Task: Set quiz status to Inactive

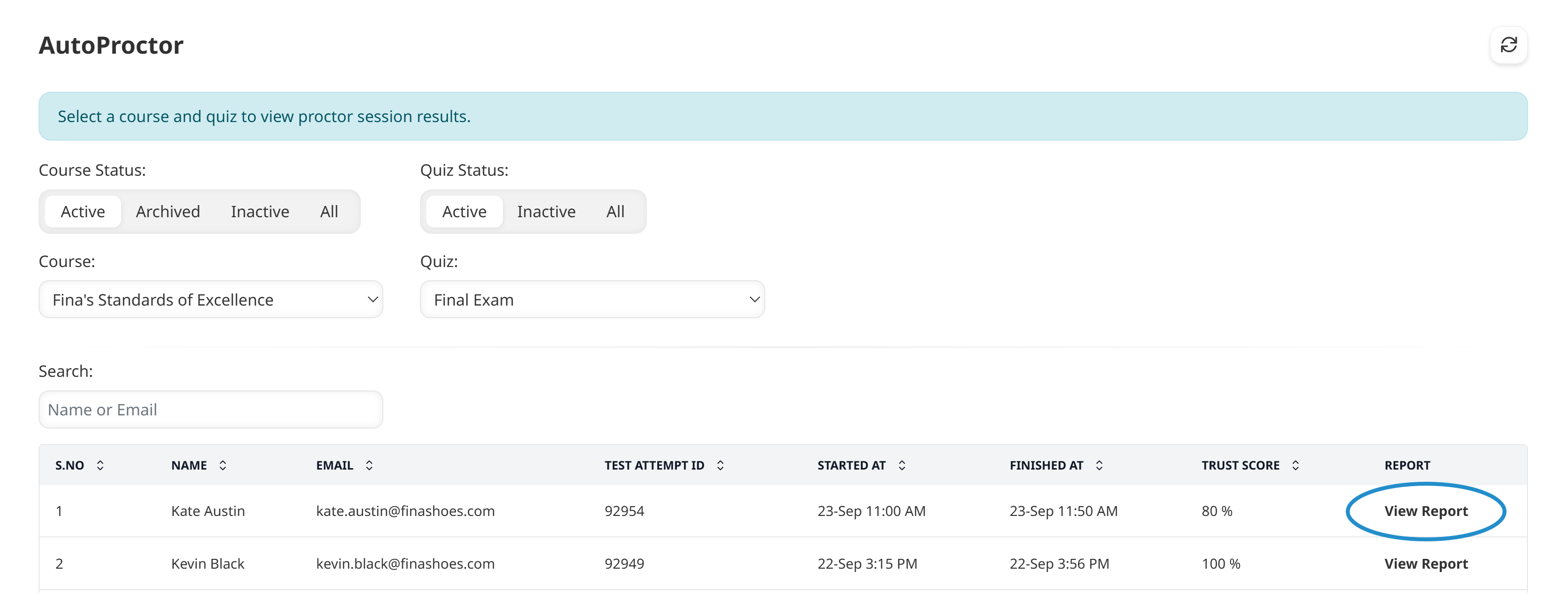Action: point(546,211)
